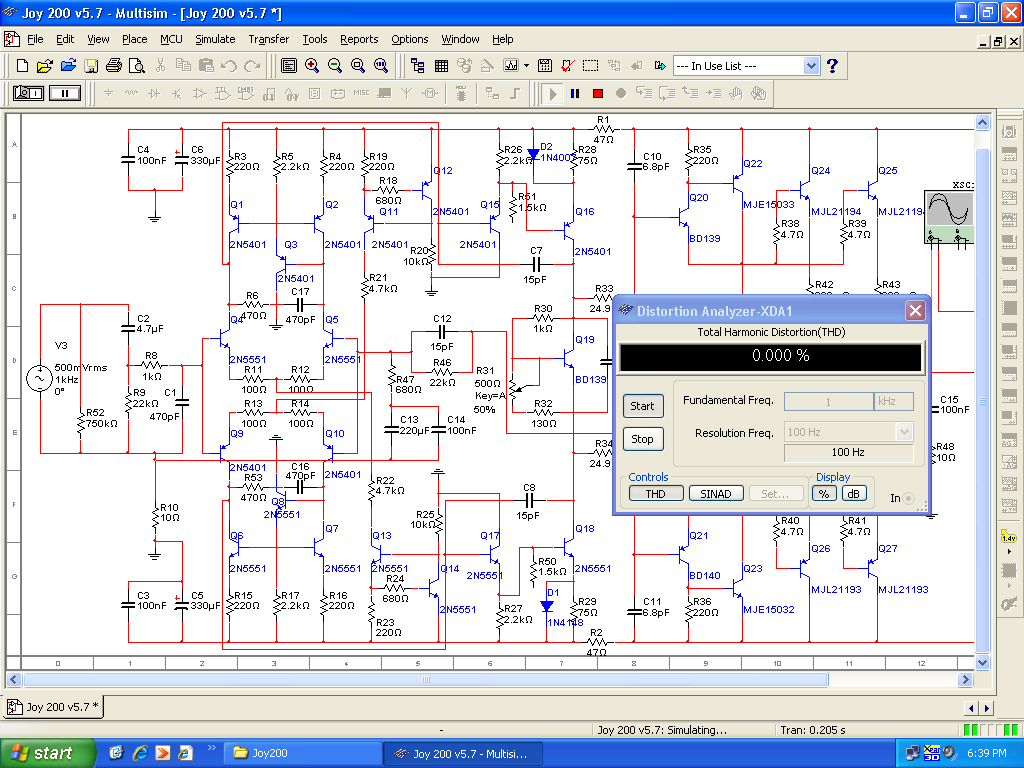Toggle full screen view icon
The image size is (1024, 768).
tap(289, 66)
